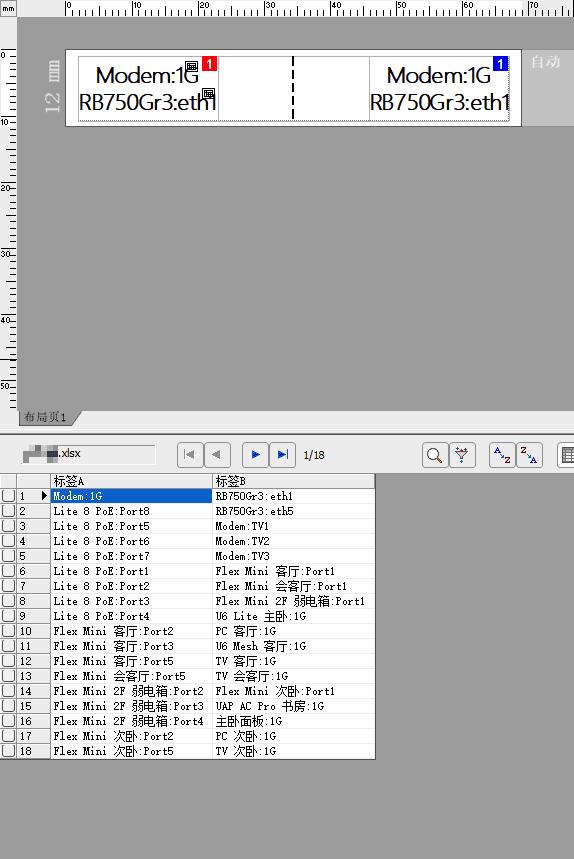The height and width of the screenshot is (859, 574).
Task: Open the table view icon
Action: click(x=566, y=455)
